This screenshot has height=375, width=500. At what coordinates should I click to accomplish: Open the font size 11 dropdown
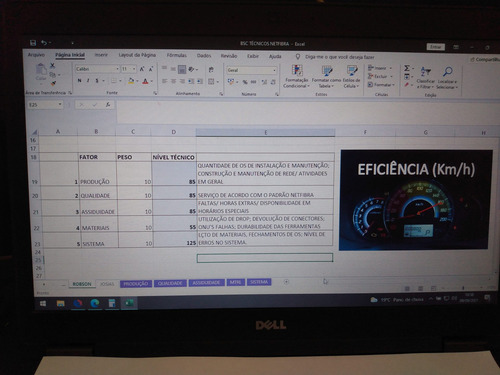pyautogui.click(x=134, y=69)
